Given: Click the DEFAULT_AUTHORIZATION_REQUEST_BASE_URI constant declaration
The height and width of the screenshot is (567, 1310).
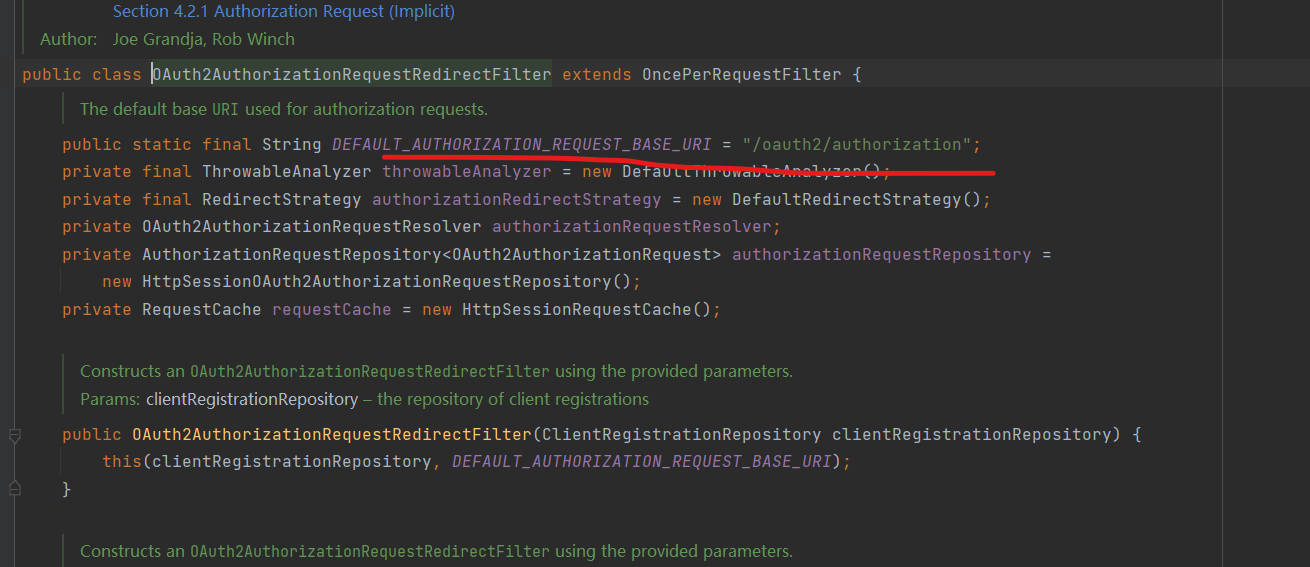Looking at the screenshot, I should (x=521, y=145).
